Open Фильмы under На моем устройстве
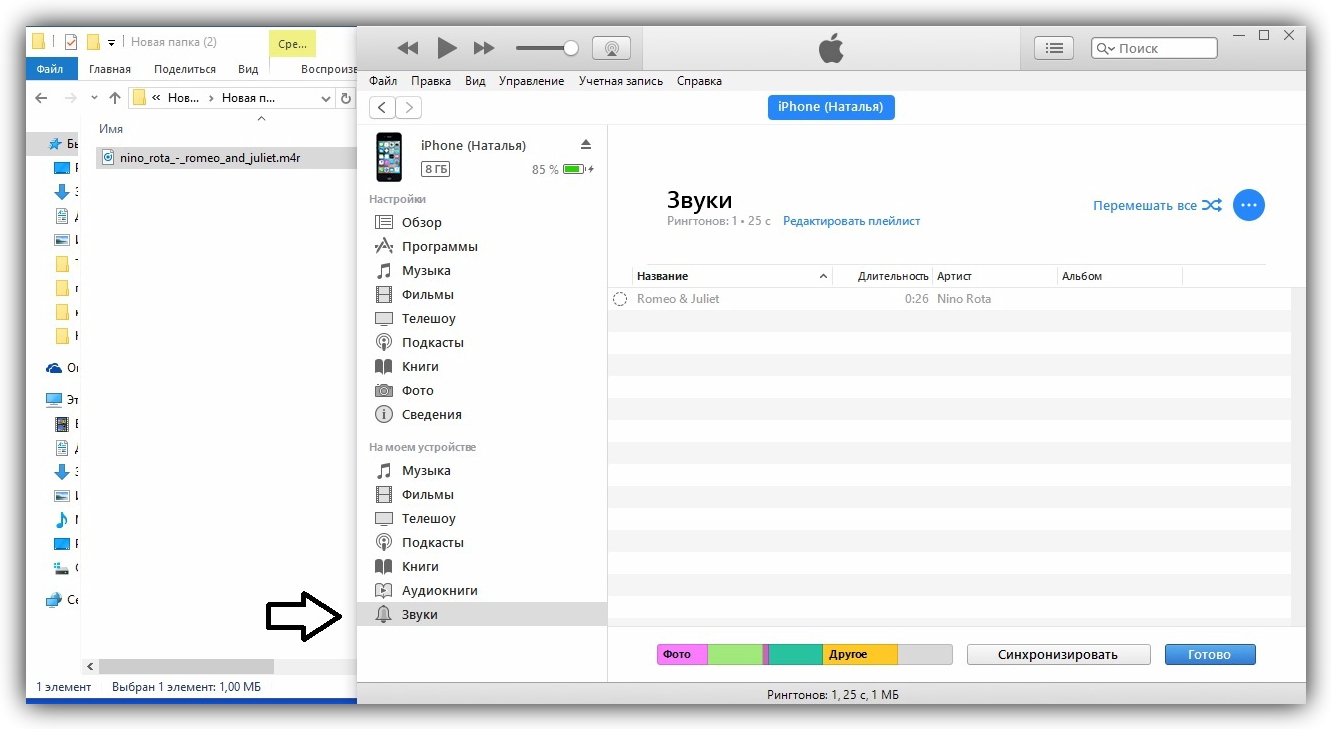Image resolution: width=1331 pixels, height=729 pixels. [481, 494]
